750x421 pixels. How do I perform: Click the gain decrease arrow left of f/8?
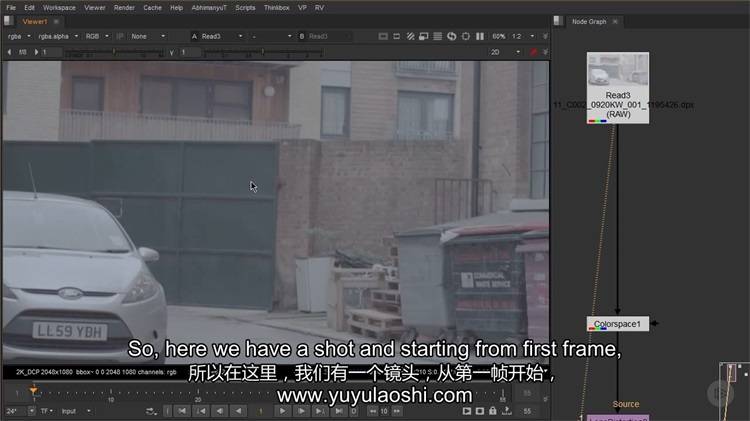click(x=9, y=52)
